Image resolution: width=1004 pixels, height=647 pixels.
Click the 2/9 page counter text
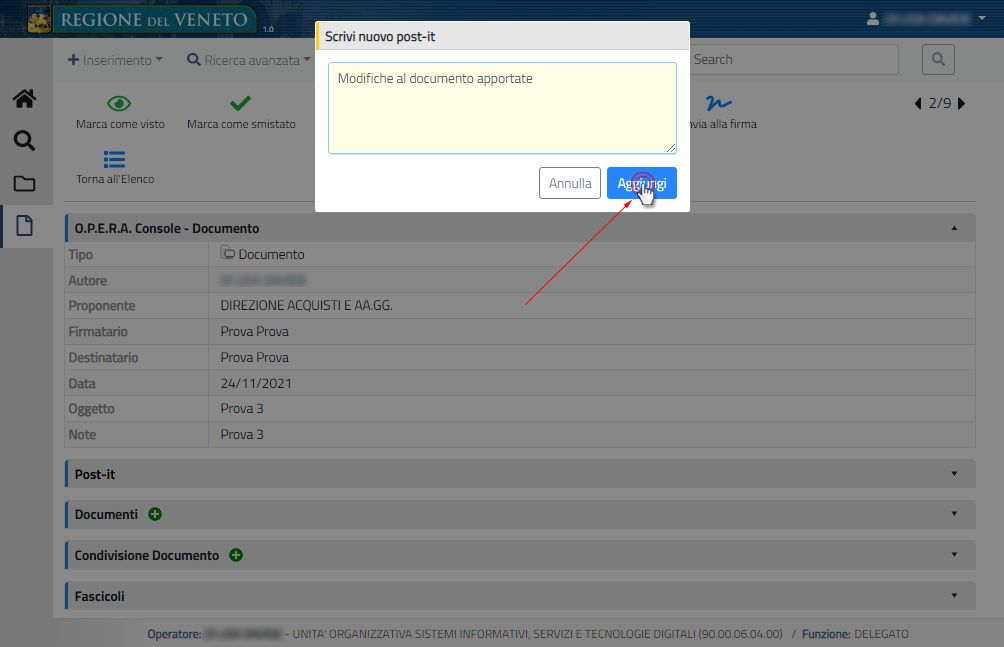tap(940, 103)
